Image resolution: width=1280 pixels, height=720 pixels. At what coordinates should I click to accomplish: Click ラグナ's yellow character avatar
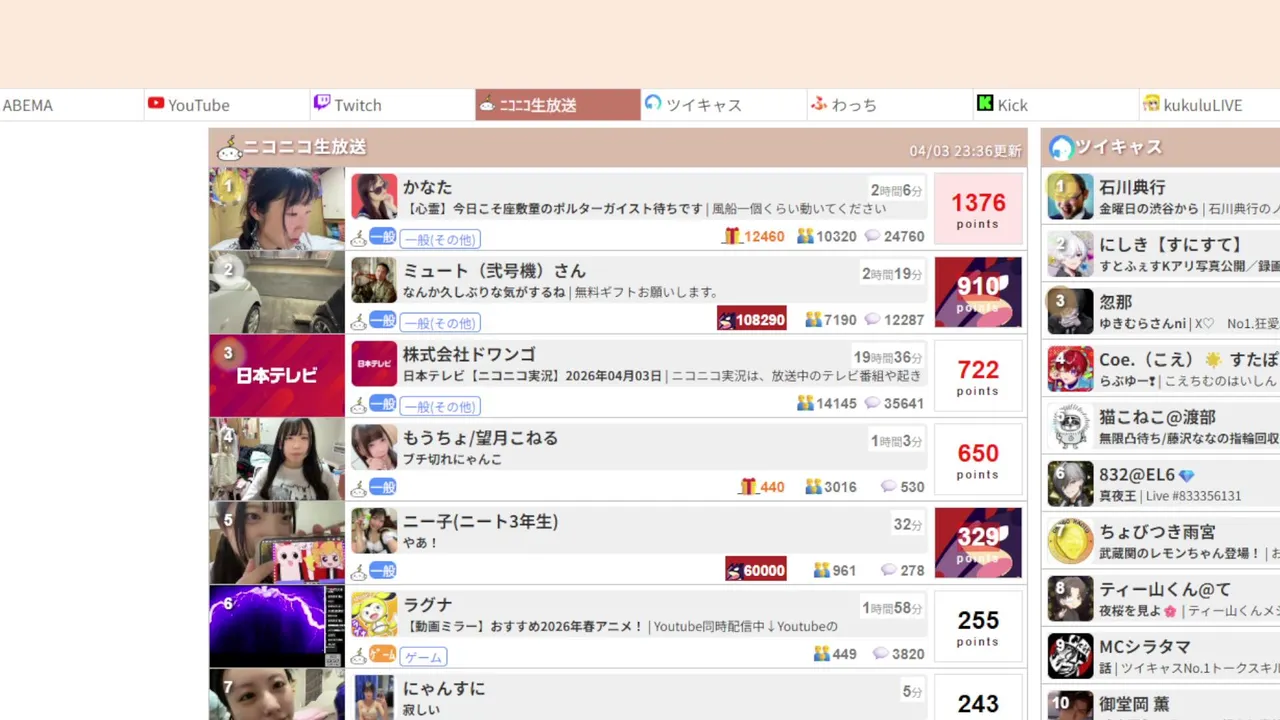[x=374, y=615]
